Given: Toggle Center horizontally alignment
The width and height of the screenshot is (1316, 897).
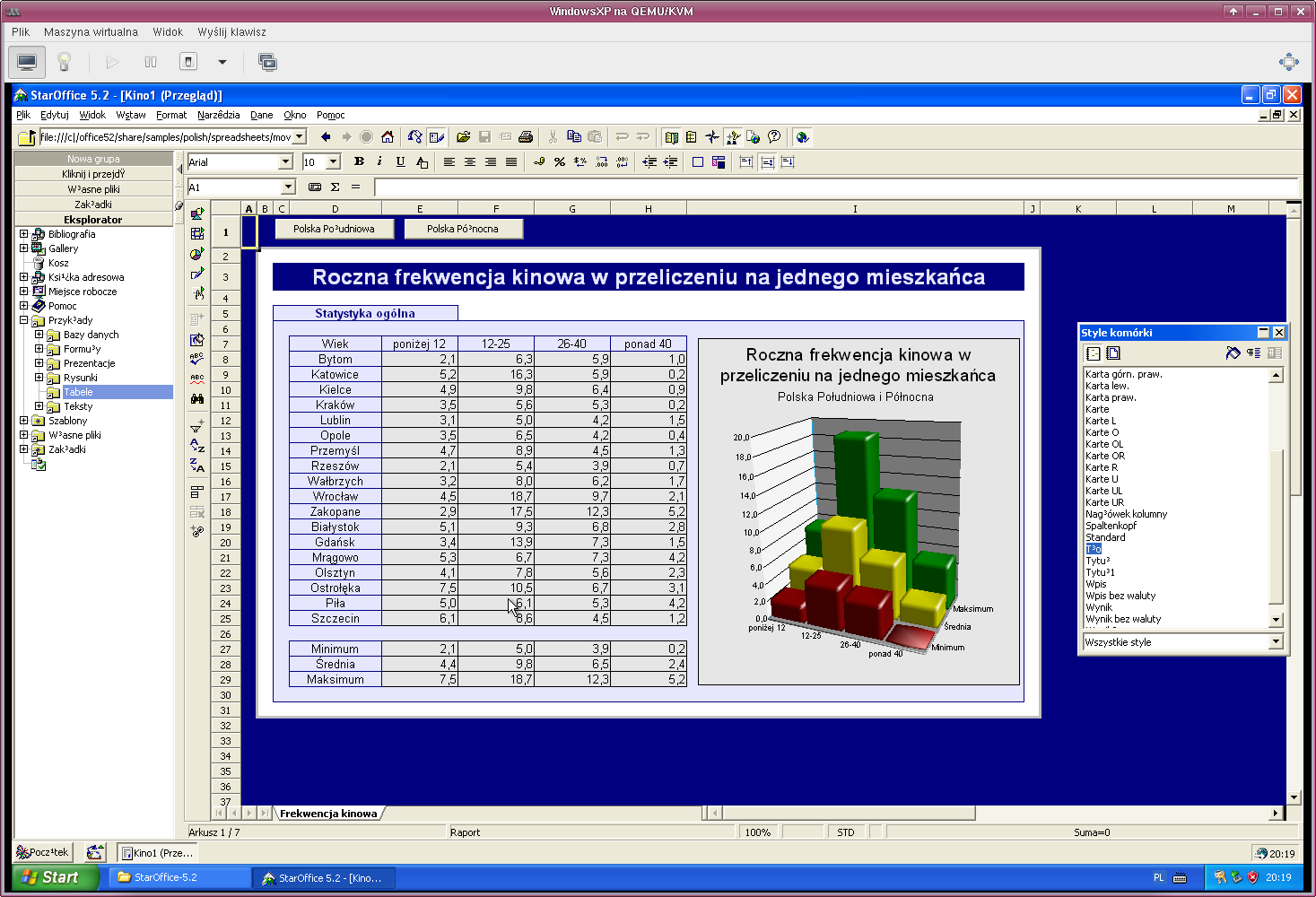Looking at the screenshot, I should point(470,162).
